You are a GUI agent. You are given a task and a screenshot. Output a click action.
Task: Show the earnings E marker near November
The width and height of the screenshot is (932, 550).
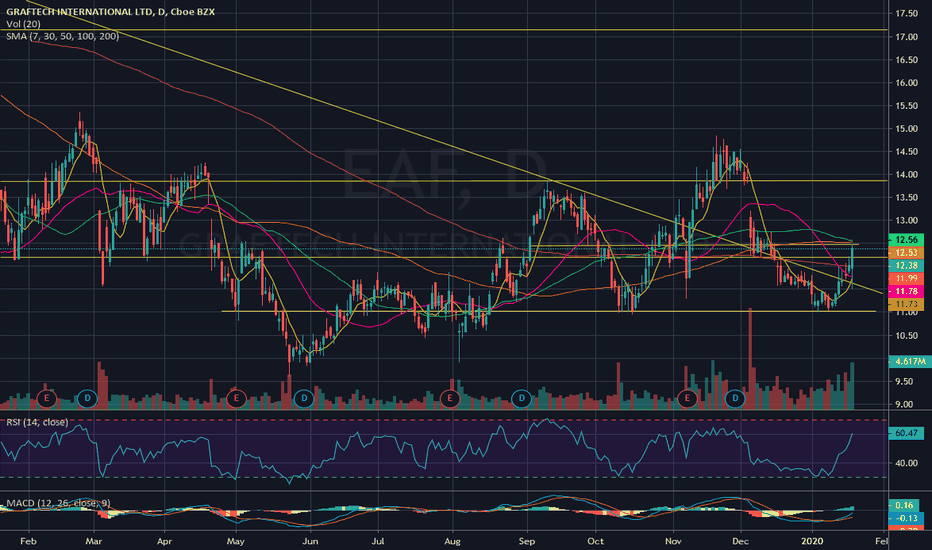[x=688, y=398]
